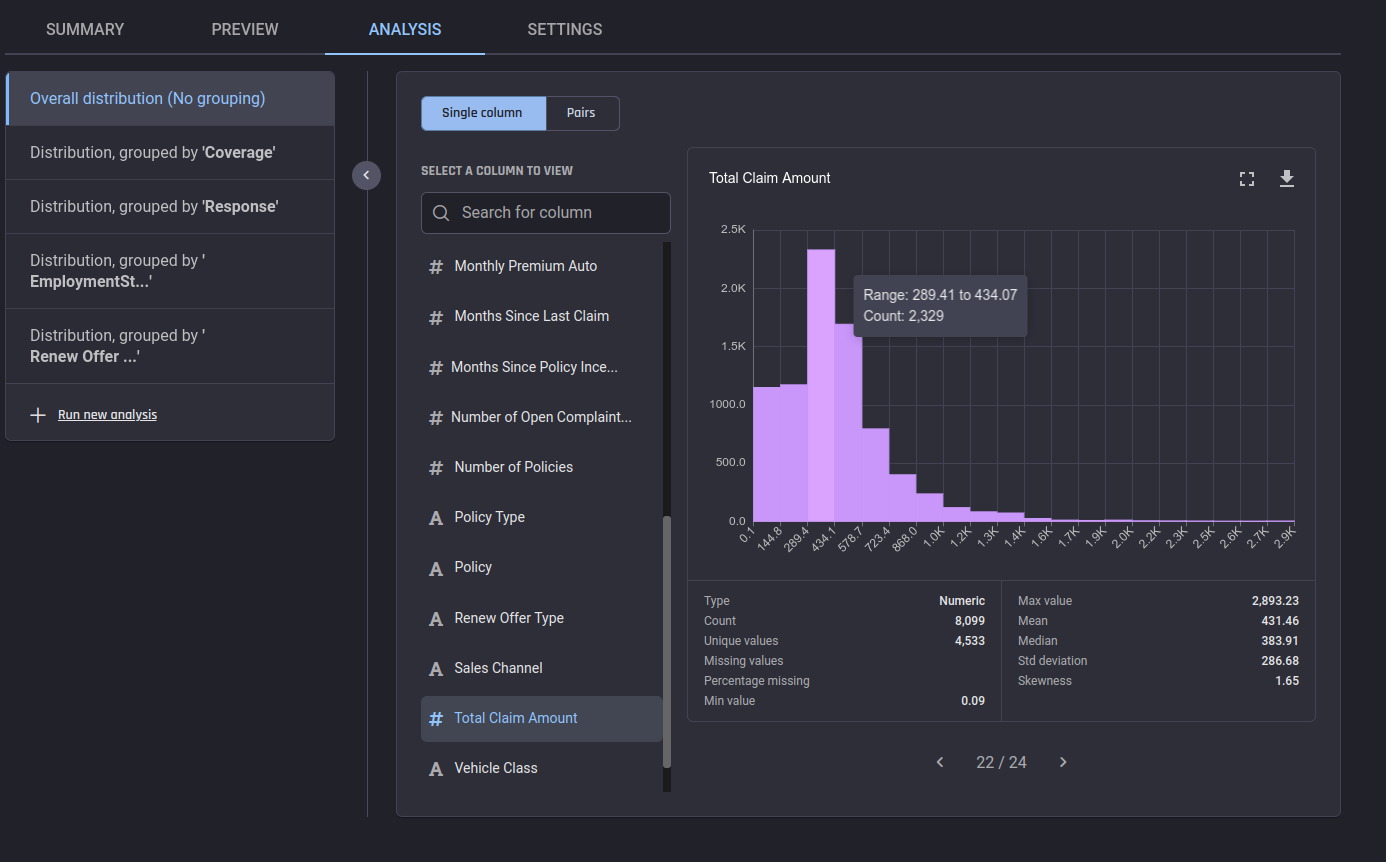
Task: Select the Single column toggle
Action: (483, 113)
